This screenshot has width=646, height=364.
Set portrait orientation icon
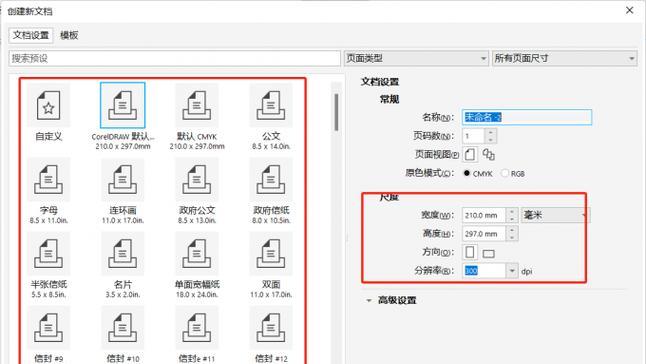[x=470, y=252]
